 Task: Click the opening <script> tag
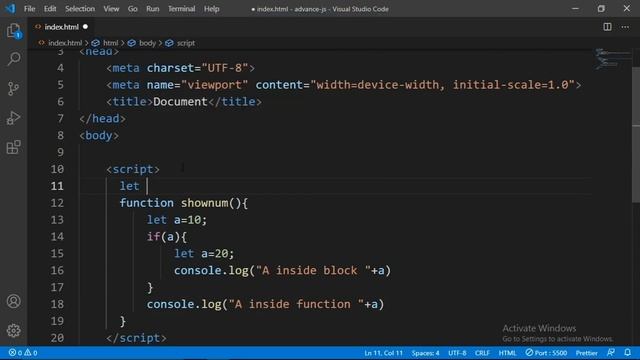[133, 169]
